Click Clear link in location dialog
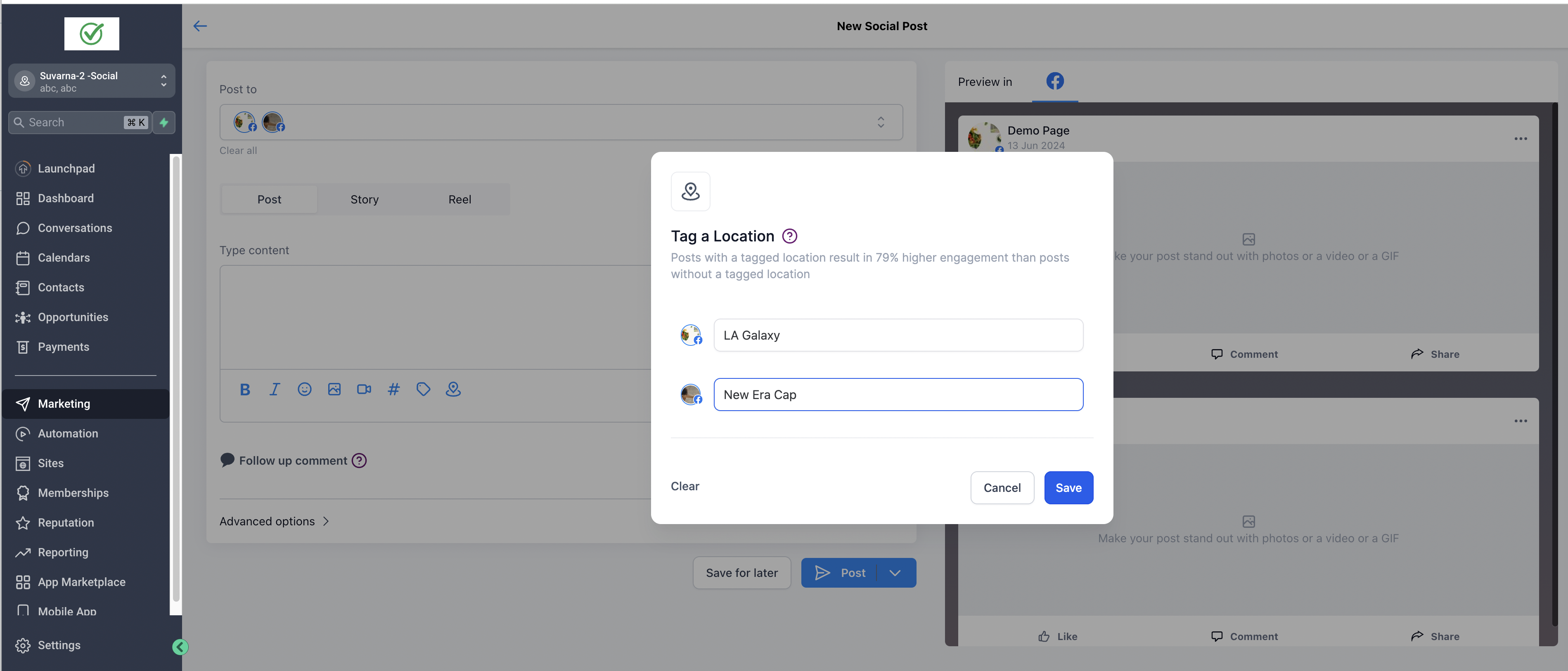Screen dimensions: 1568x671 [685, 486]
